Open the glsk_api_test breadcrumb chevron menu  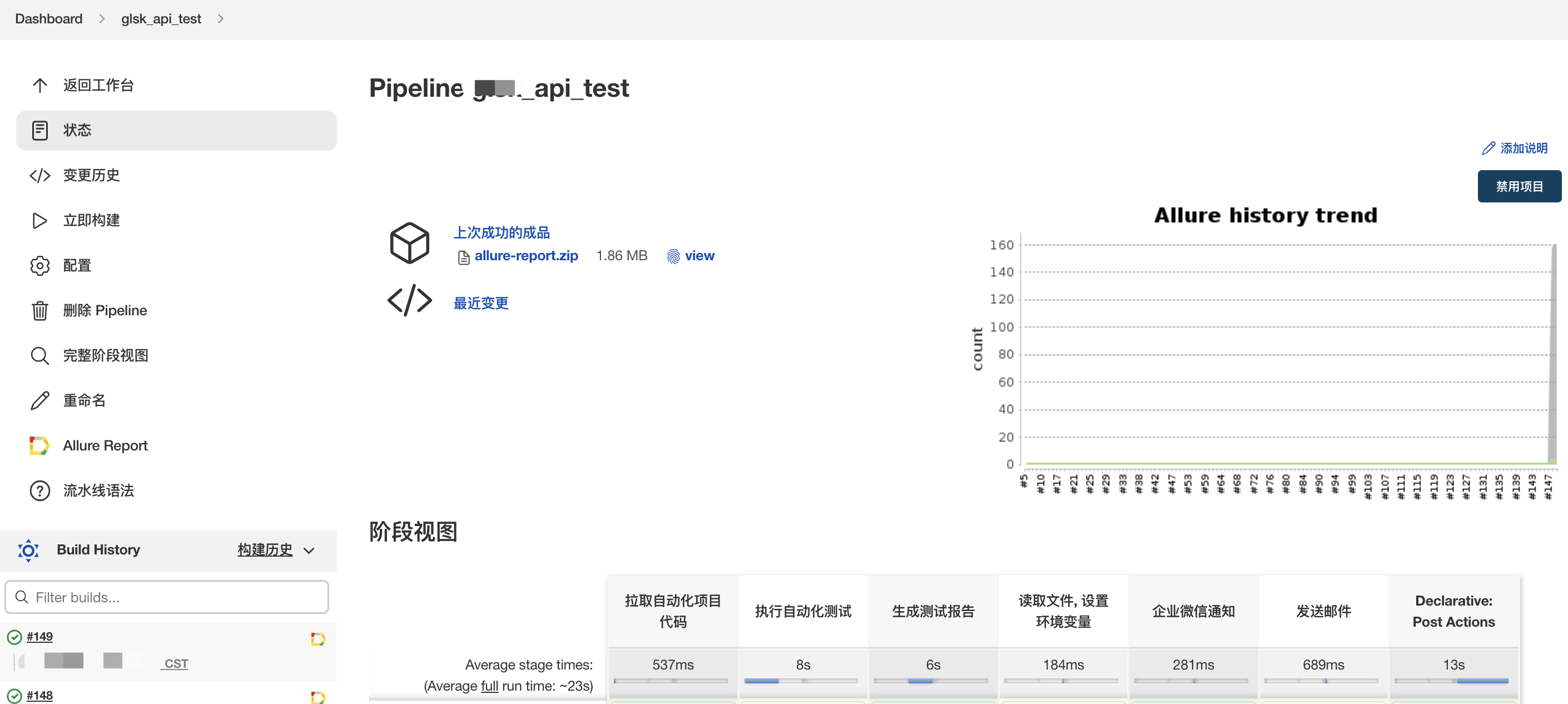(x=220, y=19)
